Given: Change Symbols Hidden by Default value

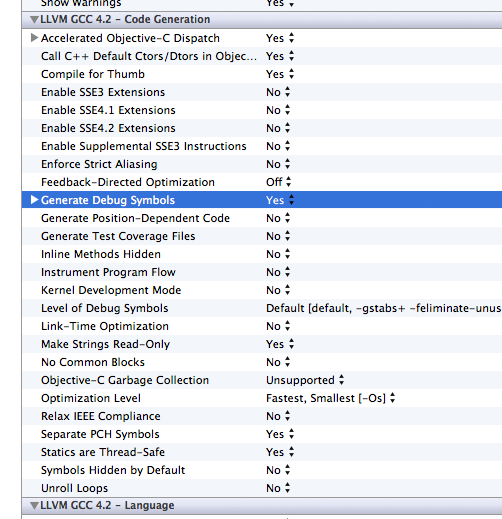Looking at the screenshot, I should [x=278, y=470].
